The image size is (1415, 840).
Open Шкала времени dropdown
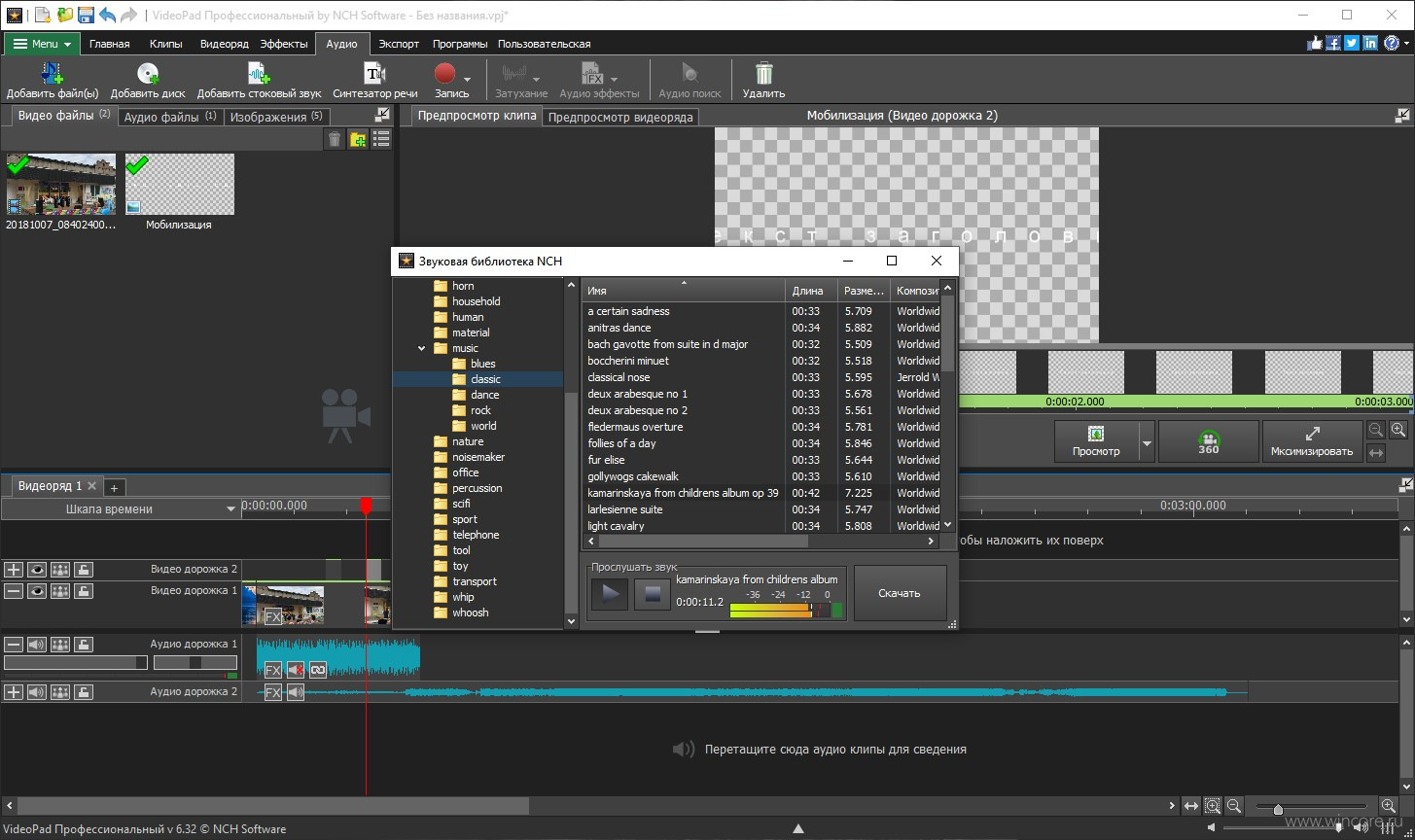pos(230,508)
